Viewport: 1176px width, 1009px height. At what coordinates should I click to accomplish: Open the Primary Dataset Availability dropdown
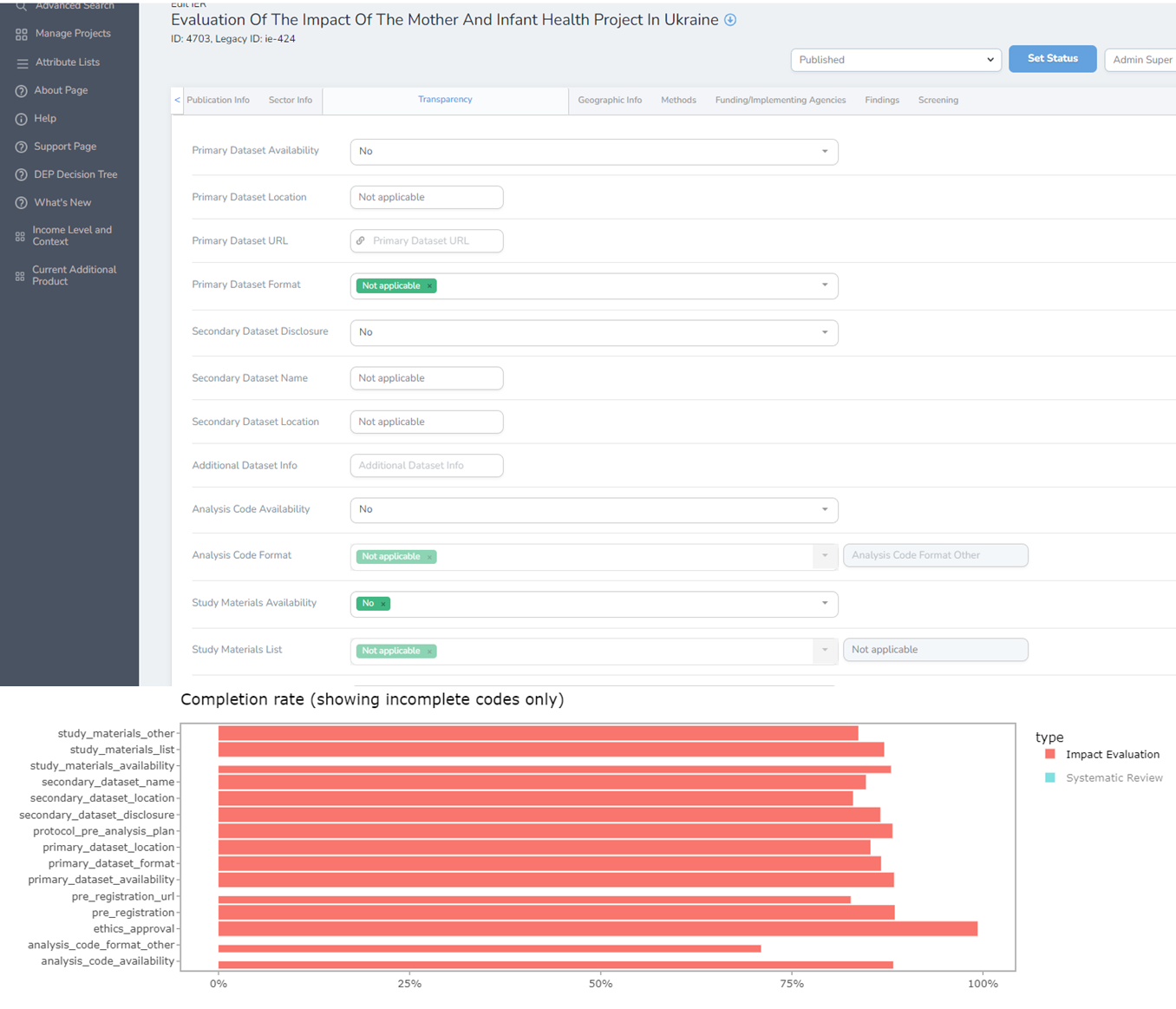pyautogui.click(x=593, y=152)
